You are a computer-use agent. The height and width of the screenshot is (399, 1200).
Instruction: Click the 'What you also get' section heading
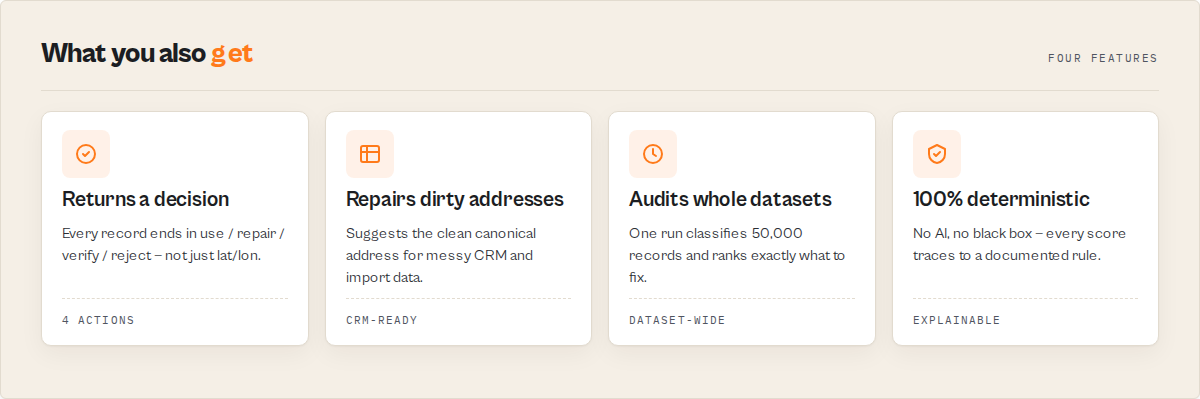pyautogui.click(x=147, y=54)
